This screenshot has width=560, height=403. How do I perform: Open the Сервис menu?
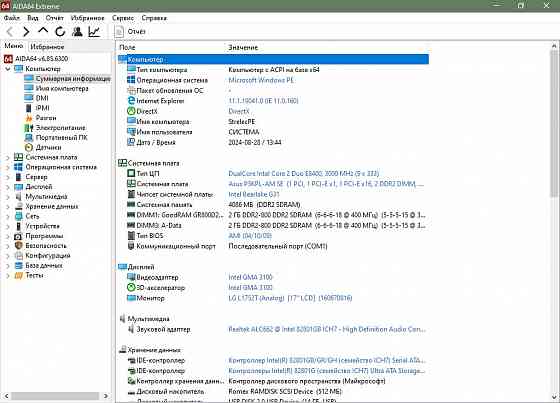(x=123, y=18)
